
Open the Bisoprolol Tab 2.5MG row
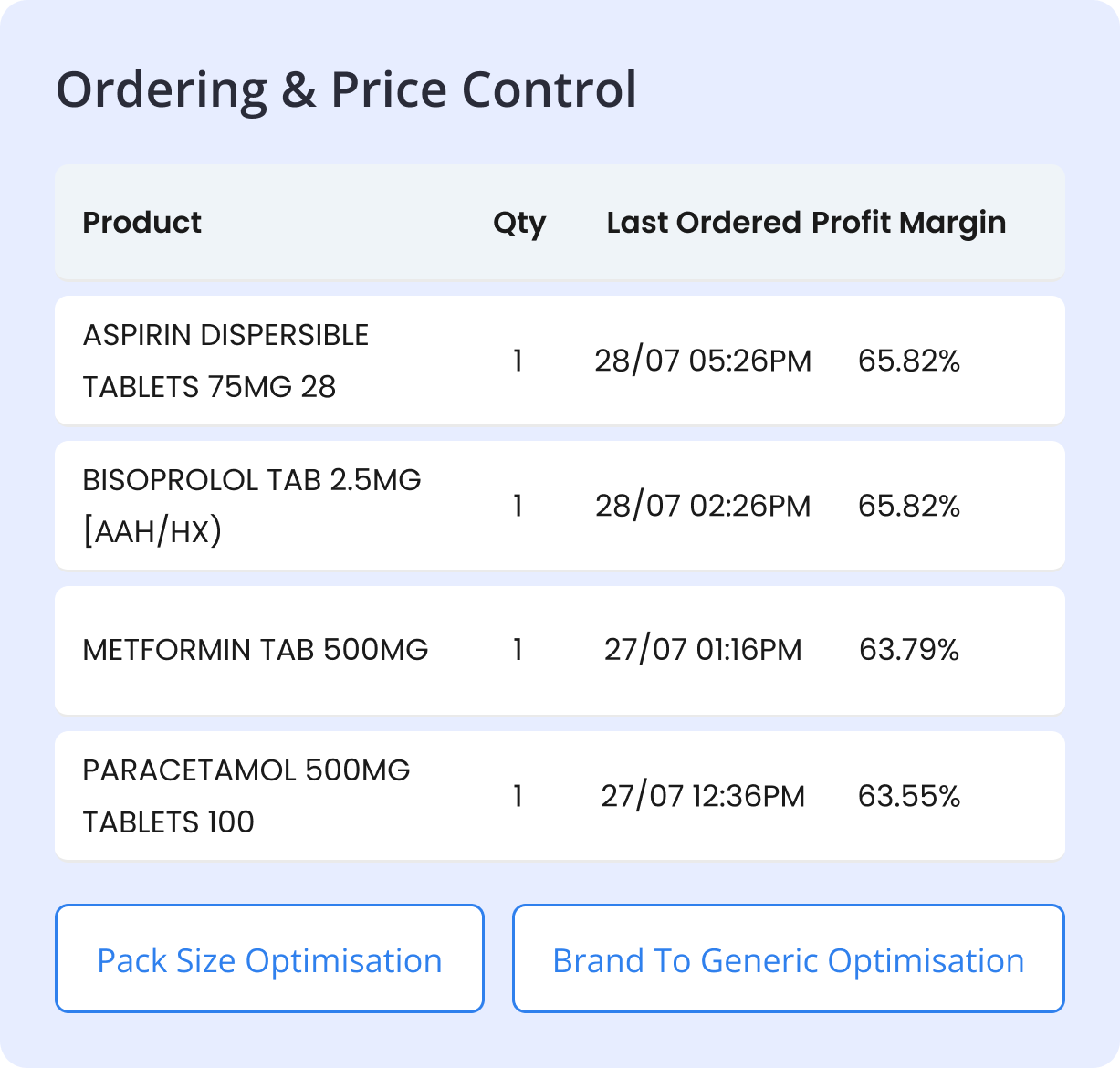tap(252, 505)
